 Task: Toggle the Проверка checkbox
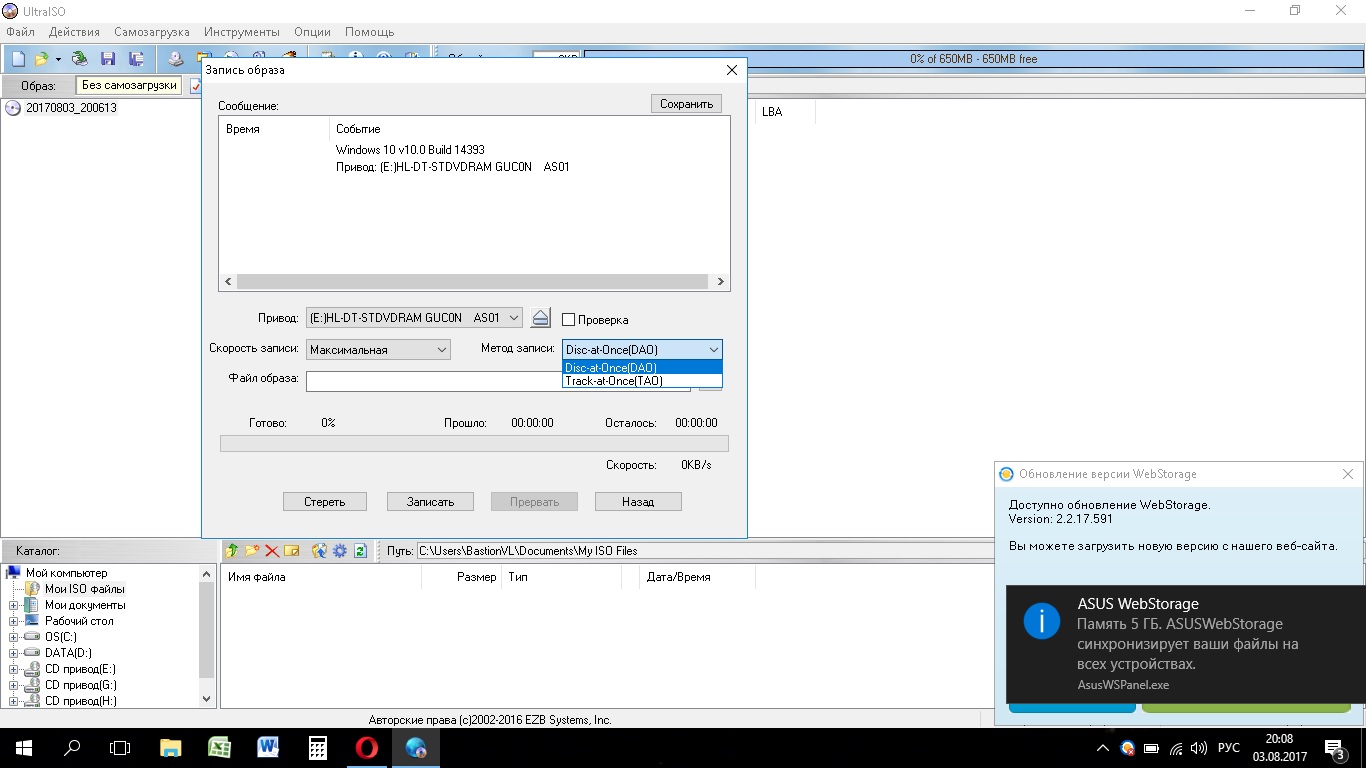pyautogui.click(x=568, y=320)
